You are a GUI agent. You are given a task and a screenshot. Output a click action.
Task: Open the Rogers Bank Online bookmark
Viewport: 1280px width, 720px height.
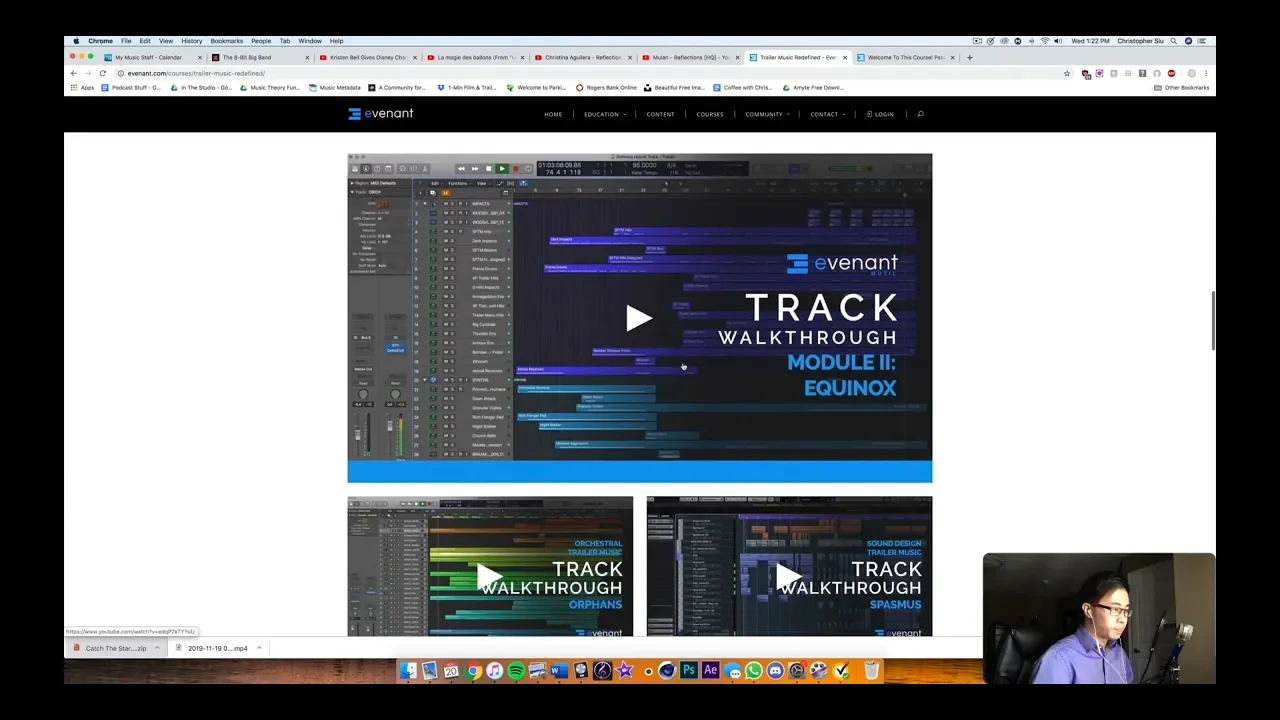click(x=606, y=87)
